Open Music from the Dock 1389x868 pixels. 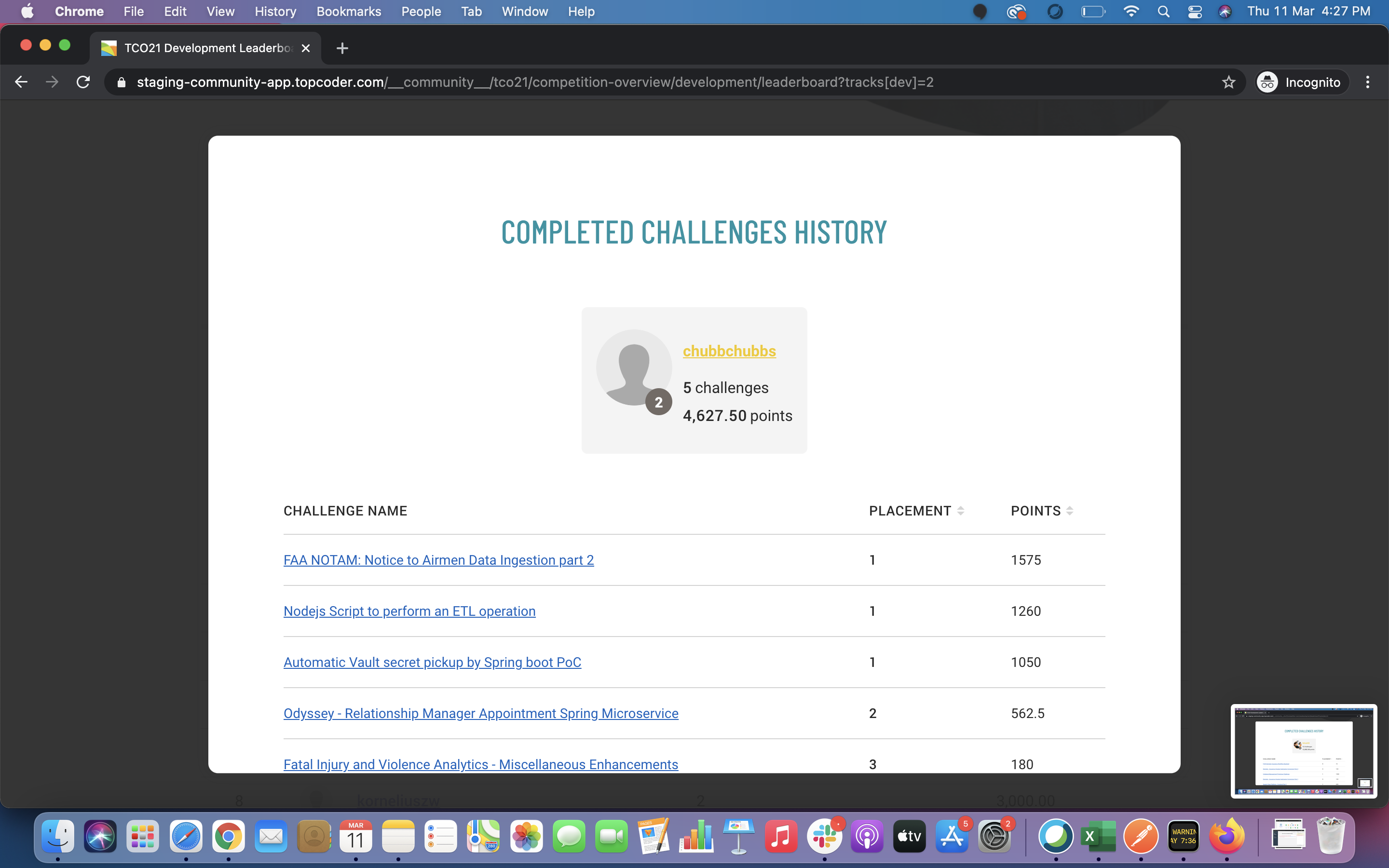[781, 837]
